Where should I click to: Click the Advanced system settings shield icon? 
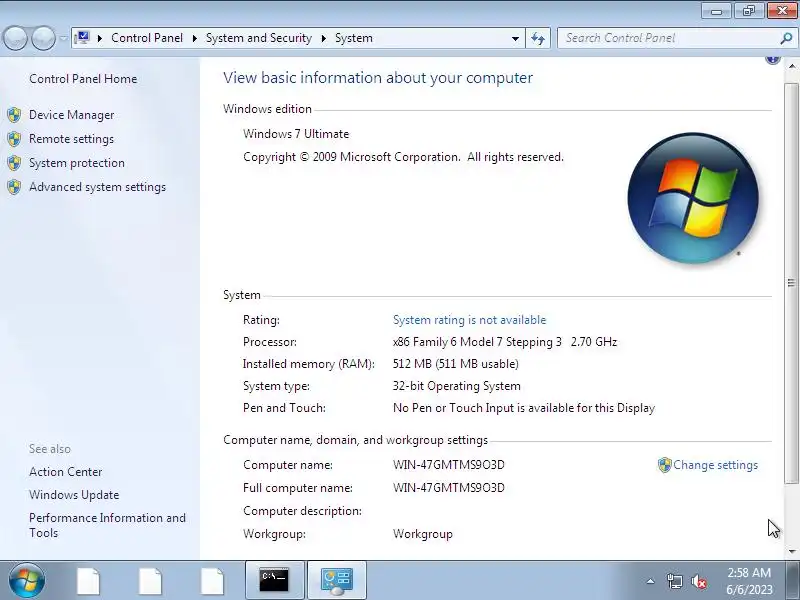14,187
